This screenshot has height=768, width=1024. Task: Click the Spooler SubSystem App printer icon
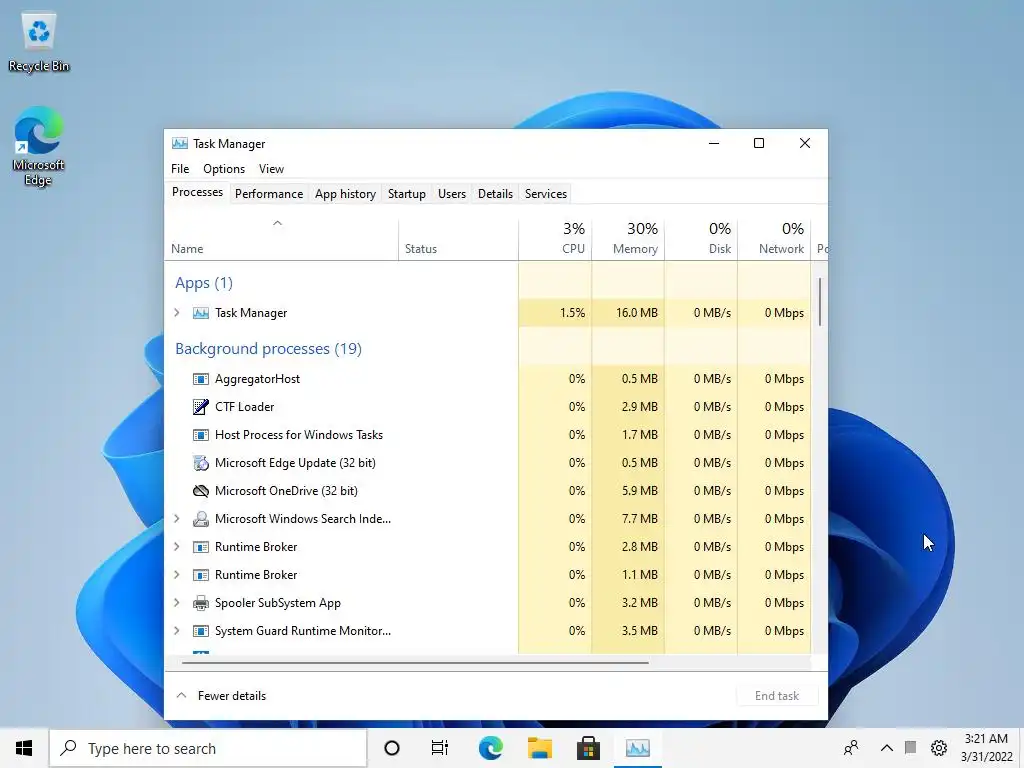point(200,603)
